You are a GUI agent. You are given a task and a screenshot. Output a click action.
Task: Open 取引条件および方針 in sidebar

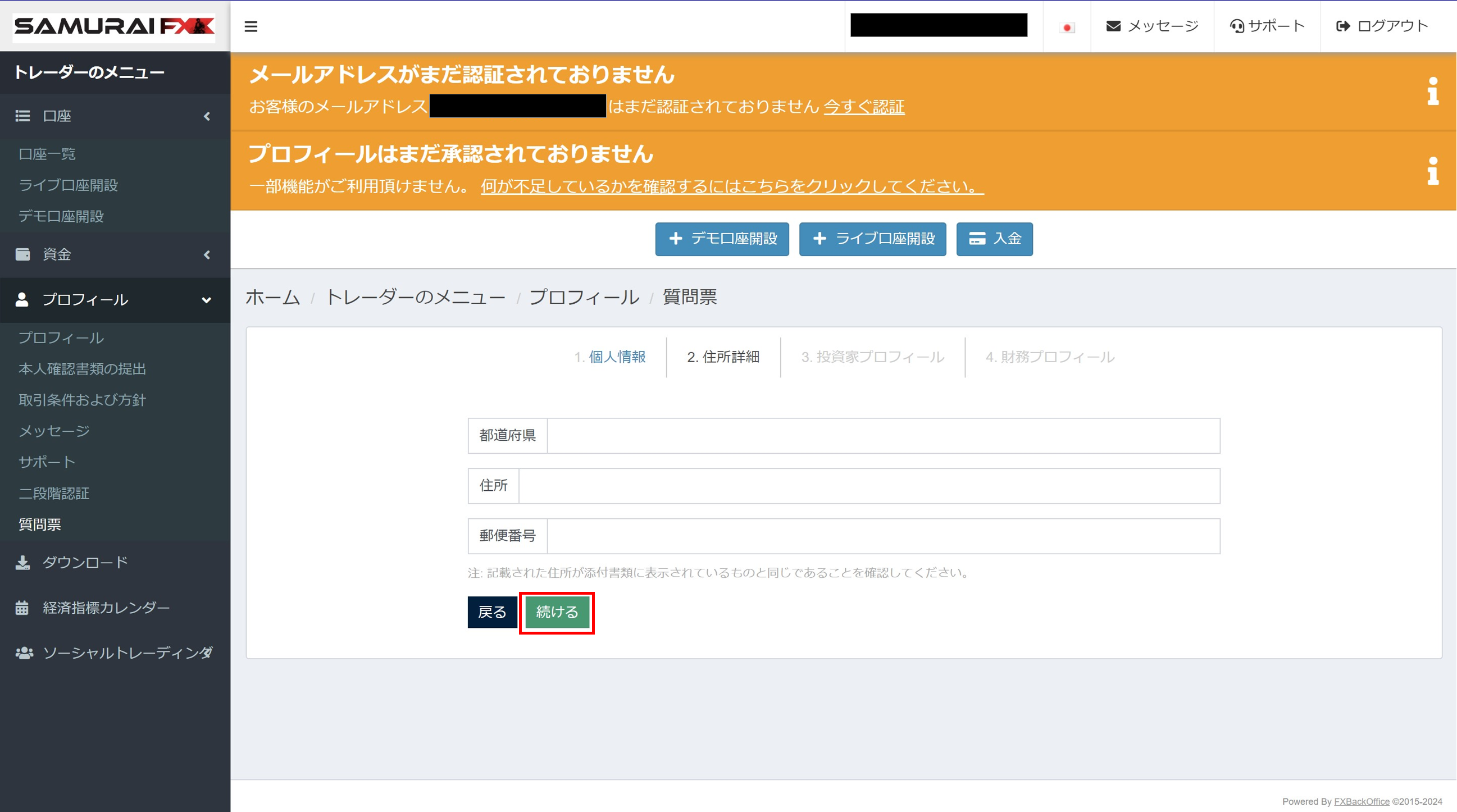pos(82,400)
